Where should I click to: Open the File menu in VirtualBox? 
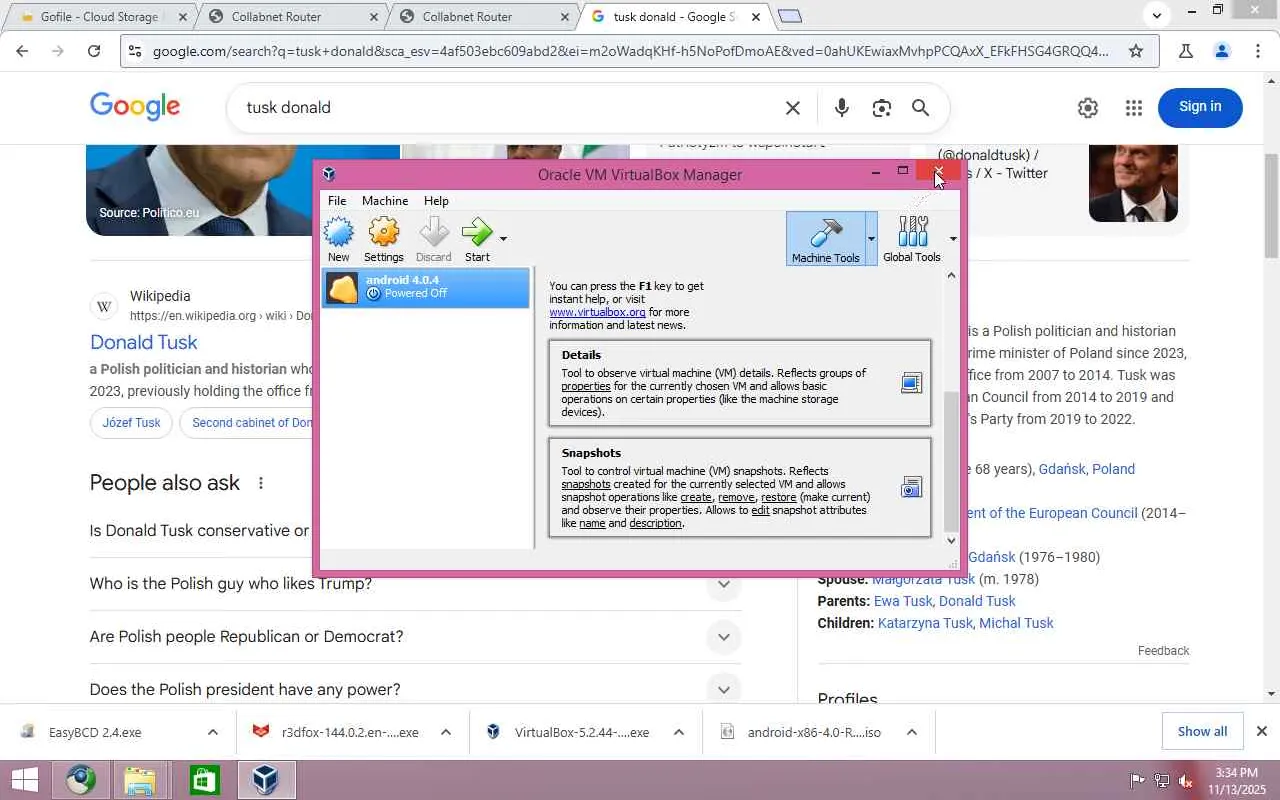tap(337, 201)
